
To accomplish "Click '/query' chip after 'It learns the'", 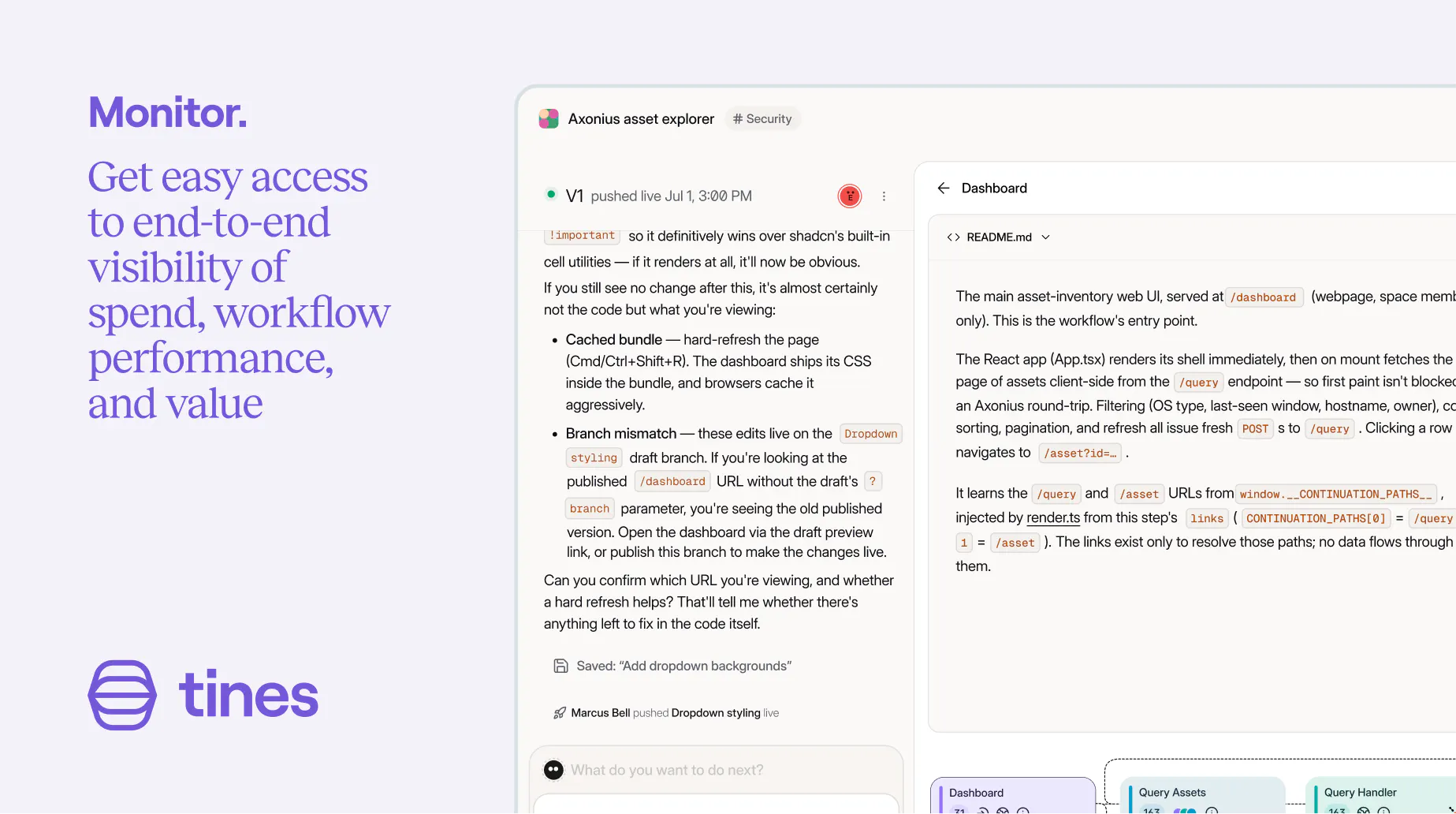I will (1056, 495).
